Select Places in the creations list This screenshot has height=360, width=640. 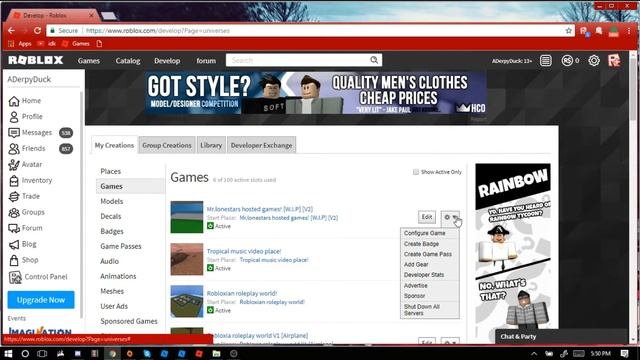[x=111, y=171]
